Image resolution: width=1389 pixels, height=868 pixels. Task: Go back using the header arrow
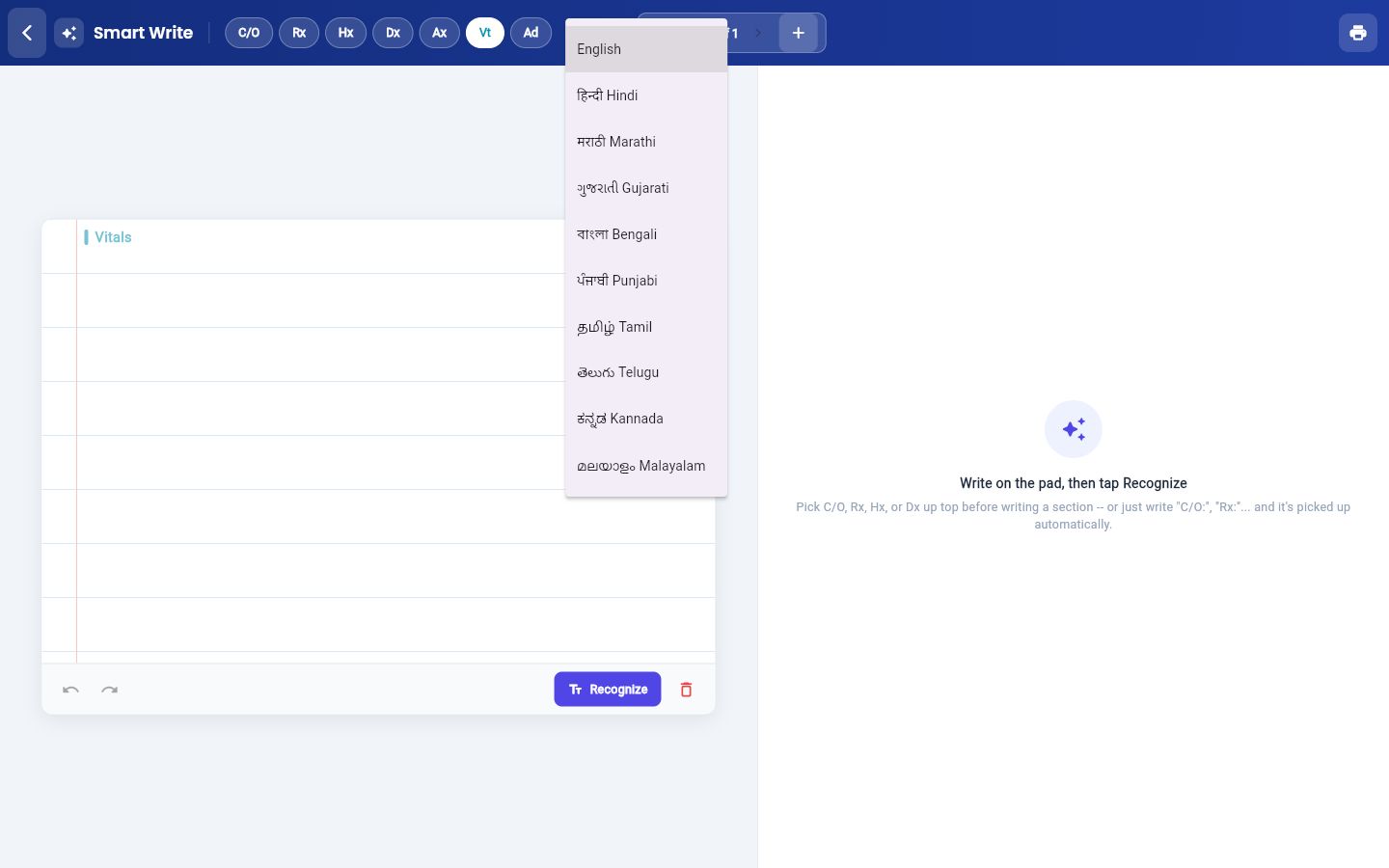[x=27, y=33]
